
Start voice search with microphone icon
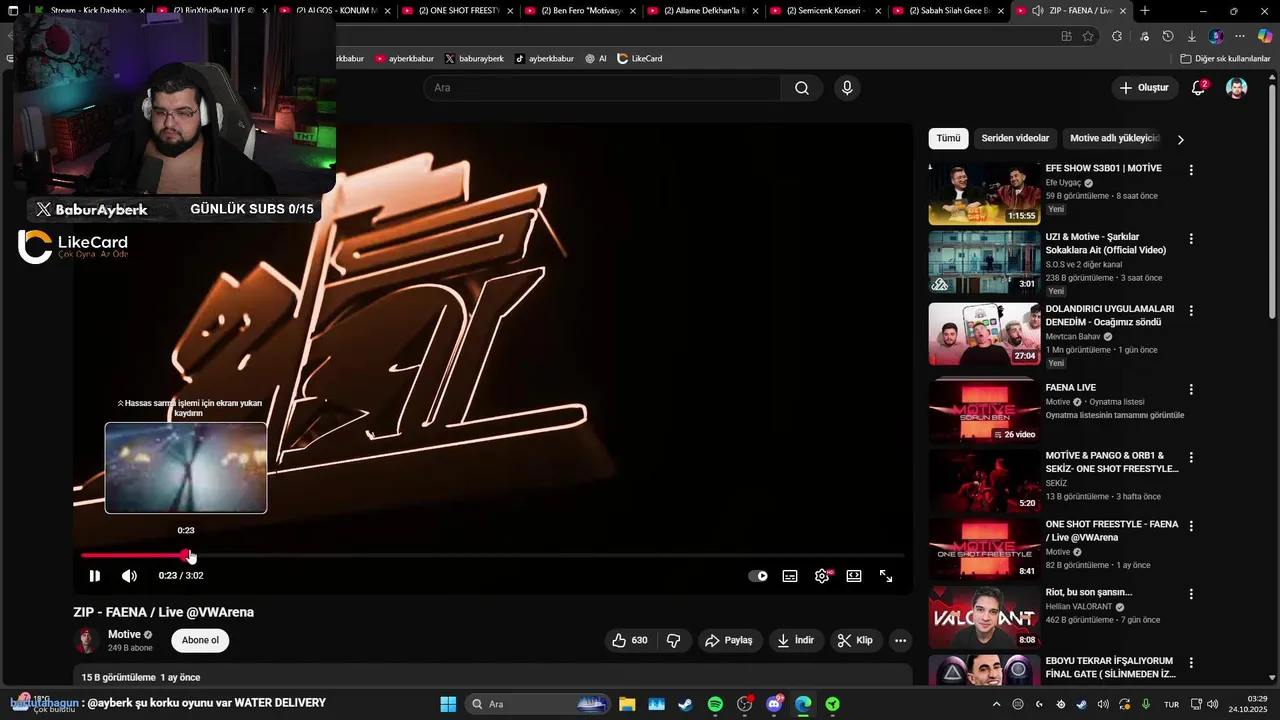click(847, 88)
